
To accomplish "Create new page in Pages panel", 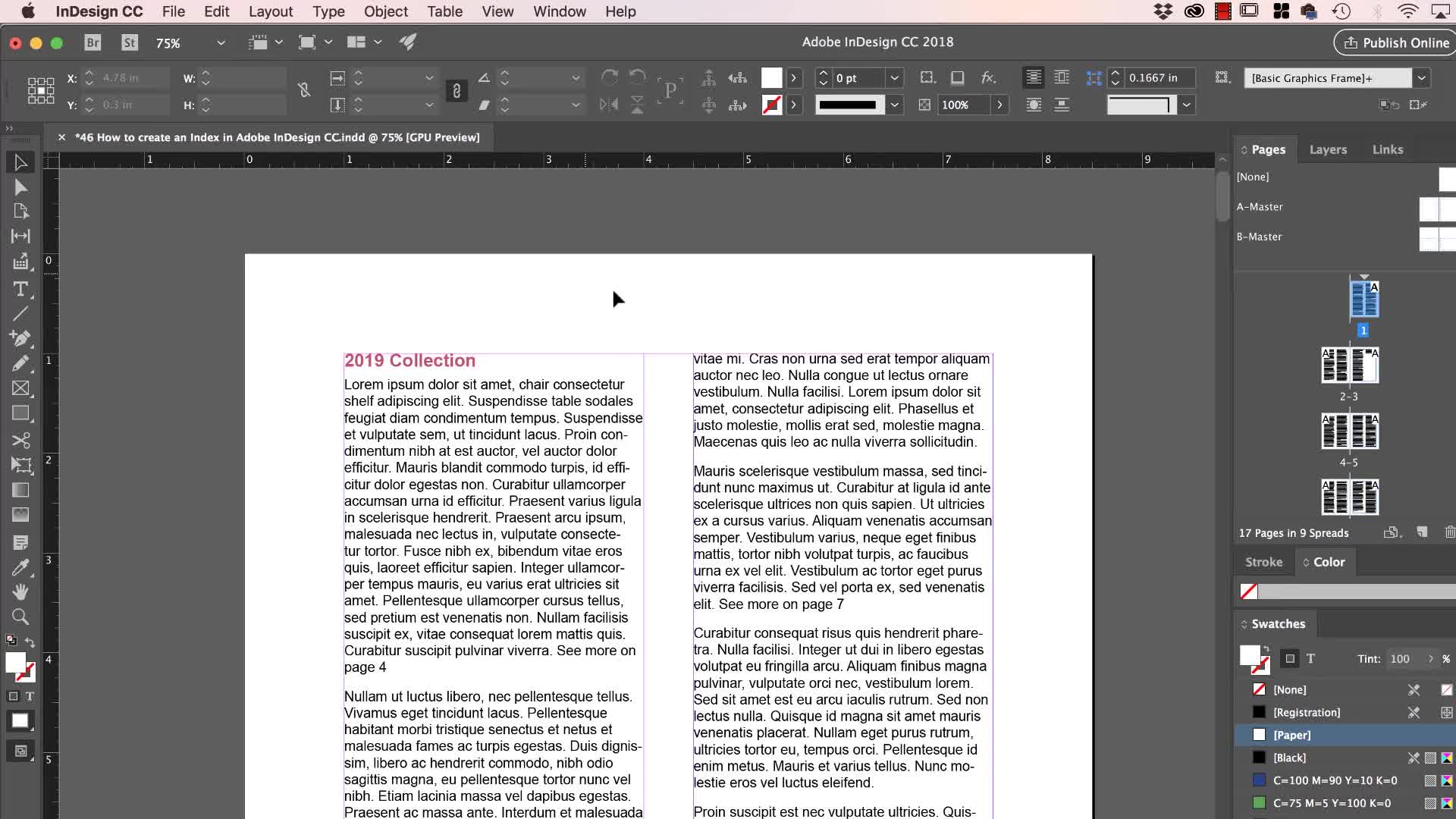I will (1422, 532).
